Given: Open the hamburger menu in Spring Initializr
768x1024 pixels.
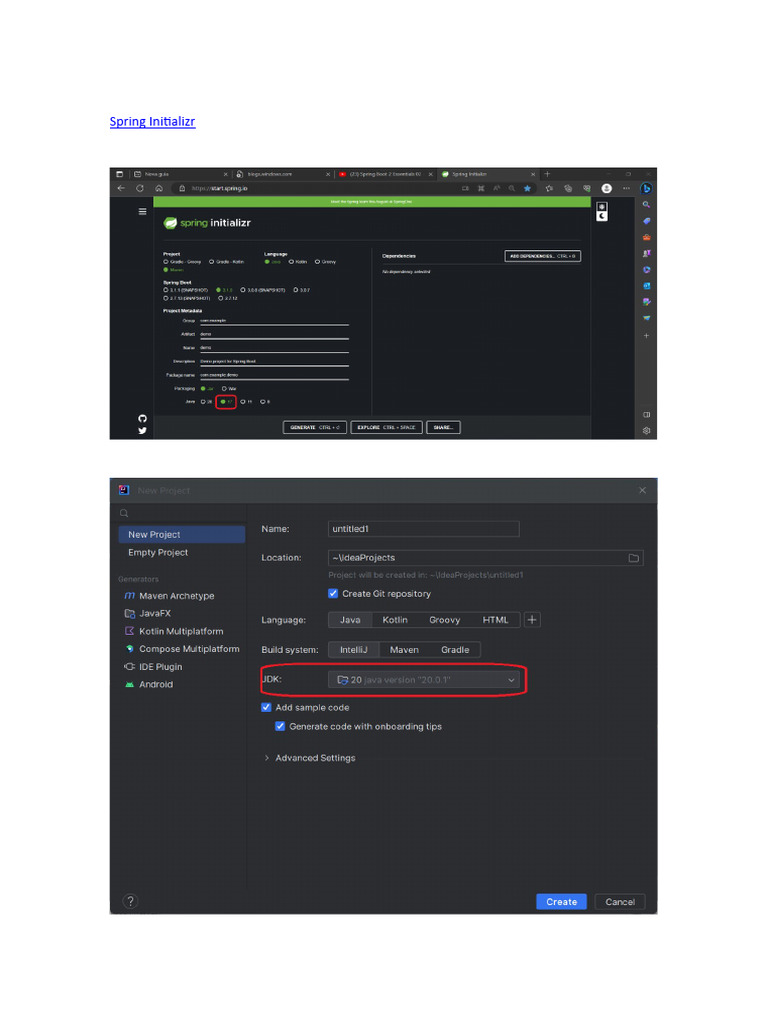Looking at the screenshot, I should tap(142, 211).
